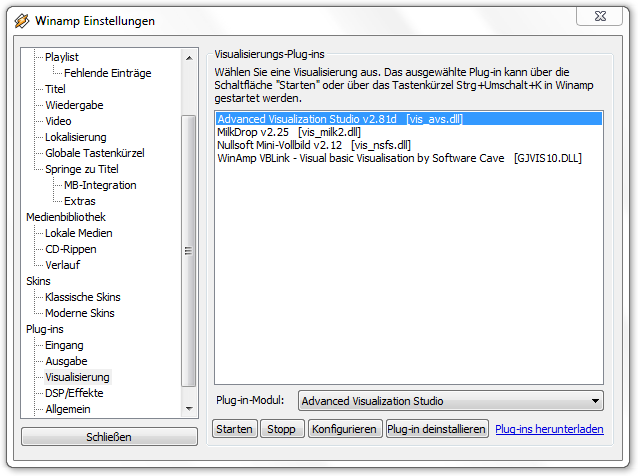Select Medienbibliothek category in tree
The image size is (638, 476).
[x=65, y=217]
